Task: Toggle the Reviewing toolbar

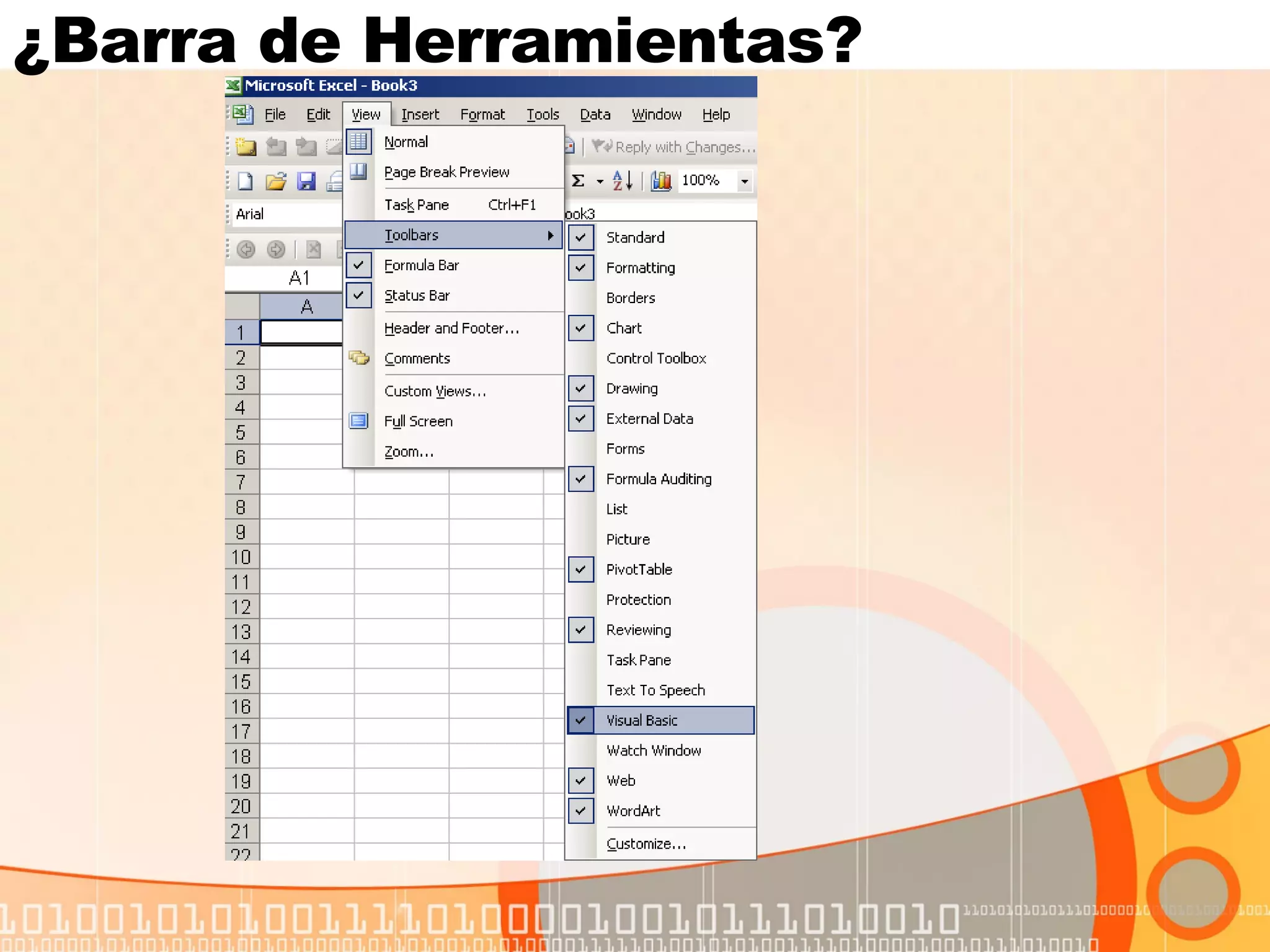Action: coord(661,630)
